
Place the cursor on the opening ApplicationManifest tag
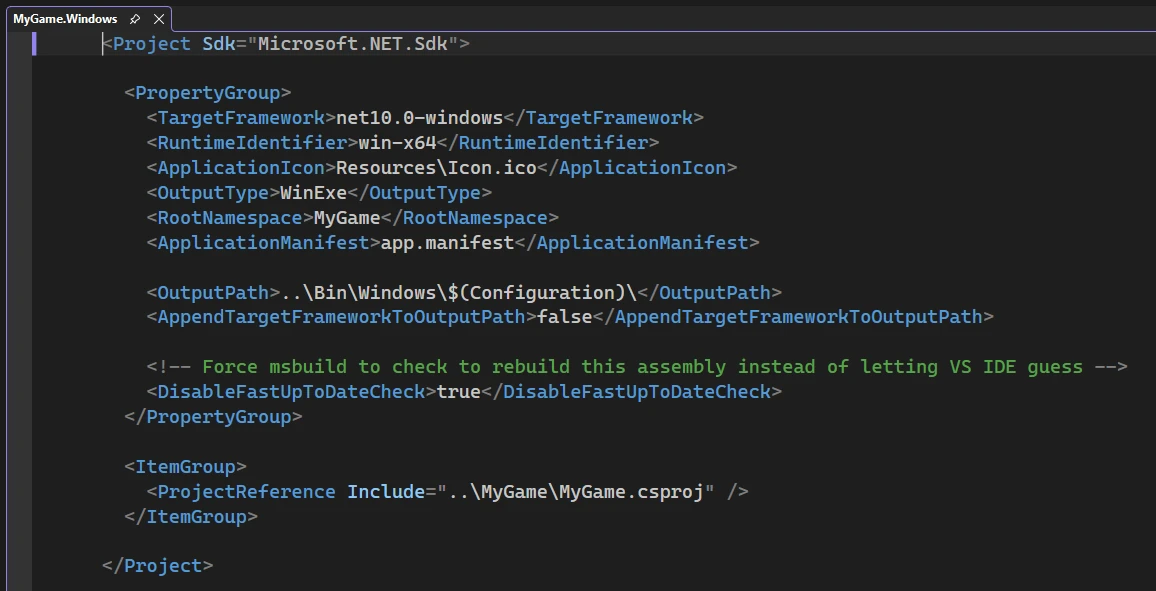point(263,243)
